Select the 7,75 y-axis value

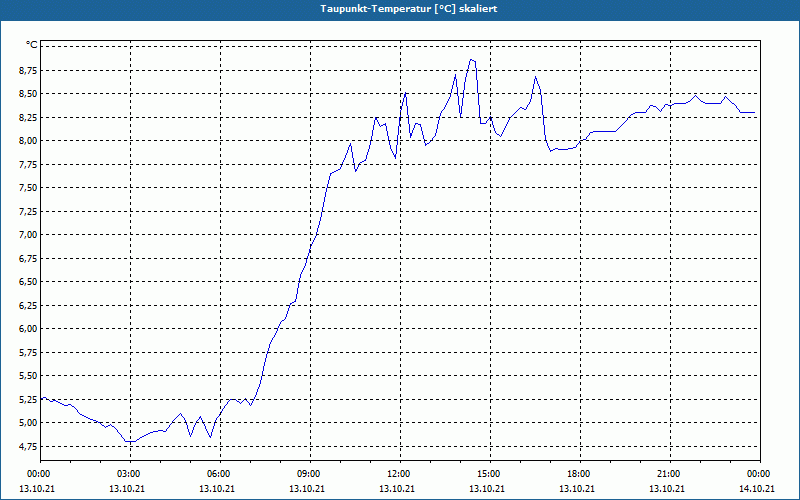(28, 164)
